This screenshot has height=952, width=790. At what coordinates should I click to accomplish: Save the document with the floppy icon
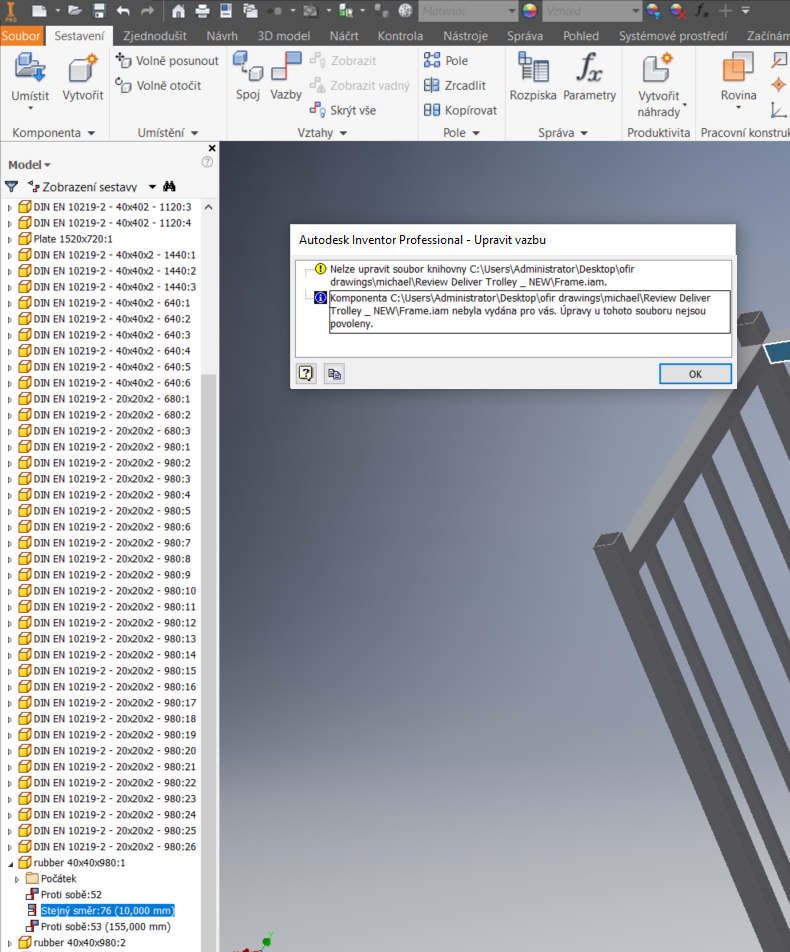pos(98,10)
